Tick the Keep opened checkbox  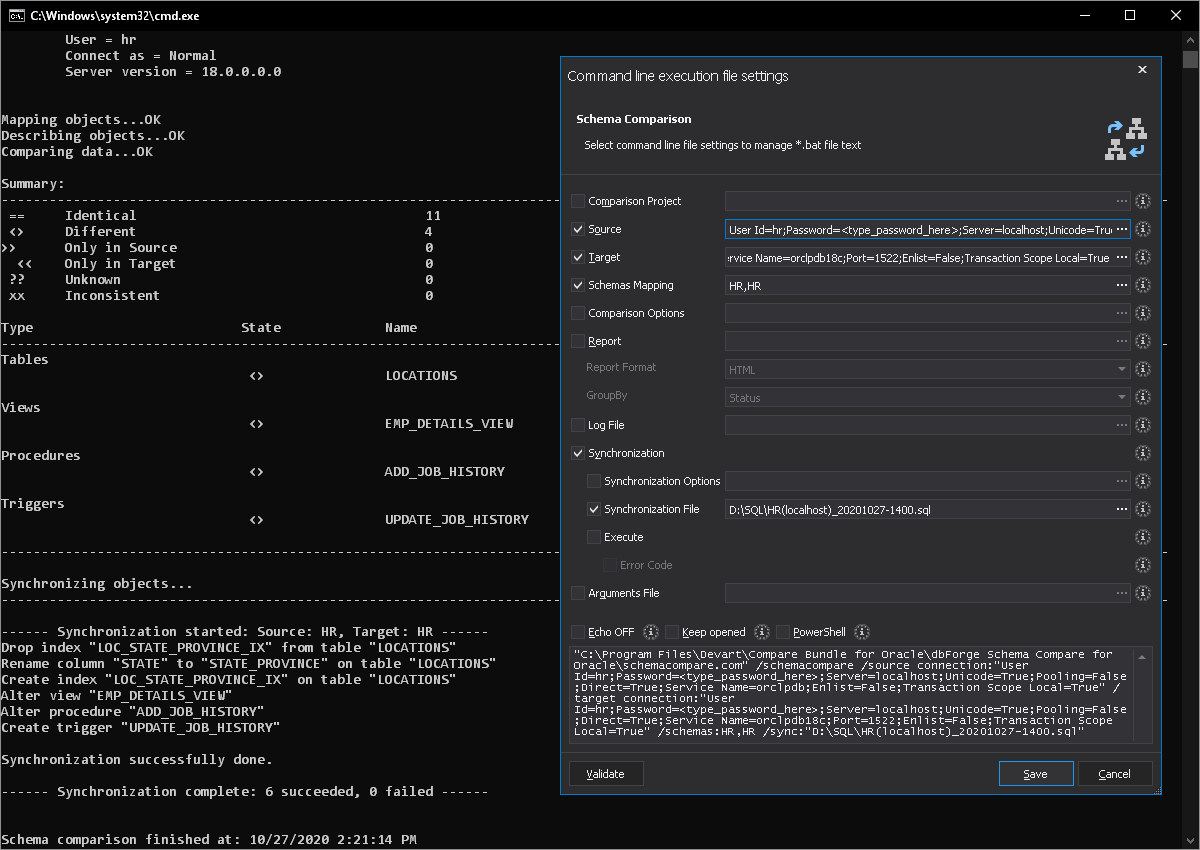(672, 632)
